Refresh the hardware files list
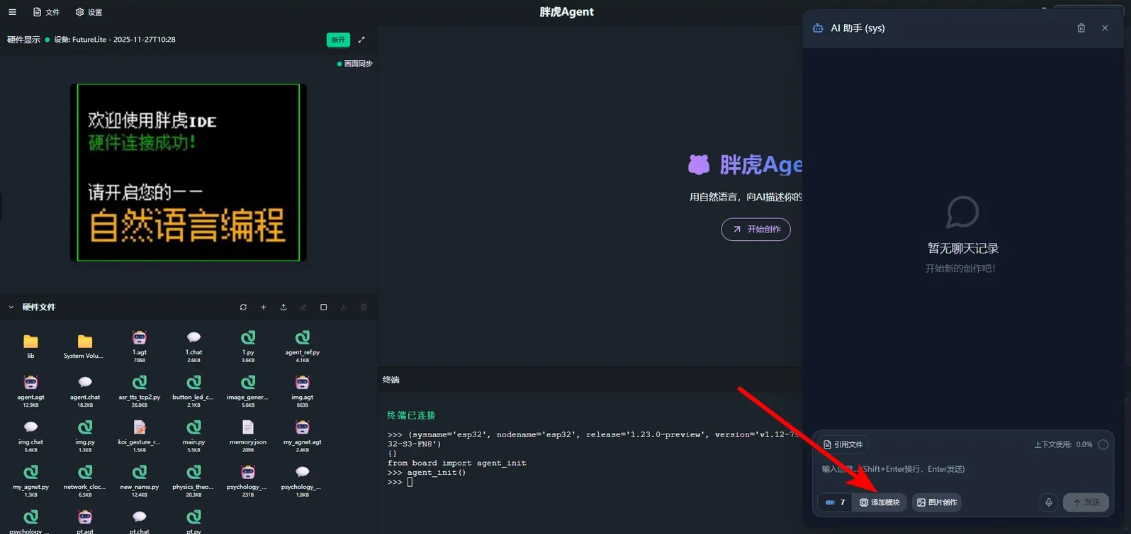The image size is (1131, 534). coord(243,307)
